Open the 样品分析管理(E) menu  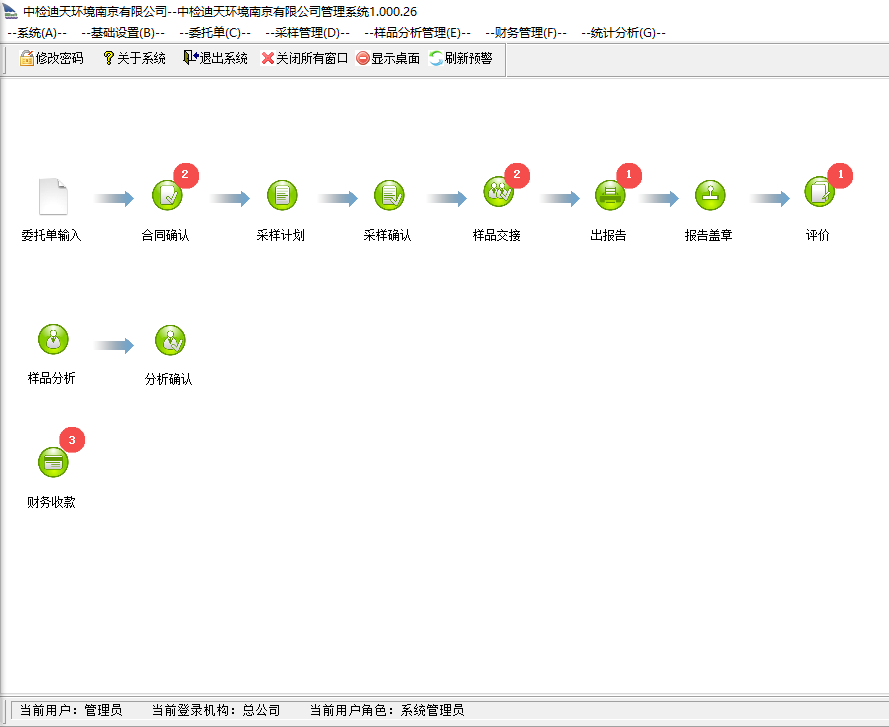point(417,33)
